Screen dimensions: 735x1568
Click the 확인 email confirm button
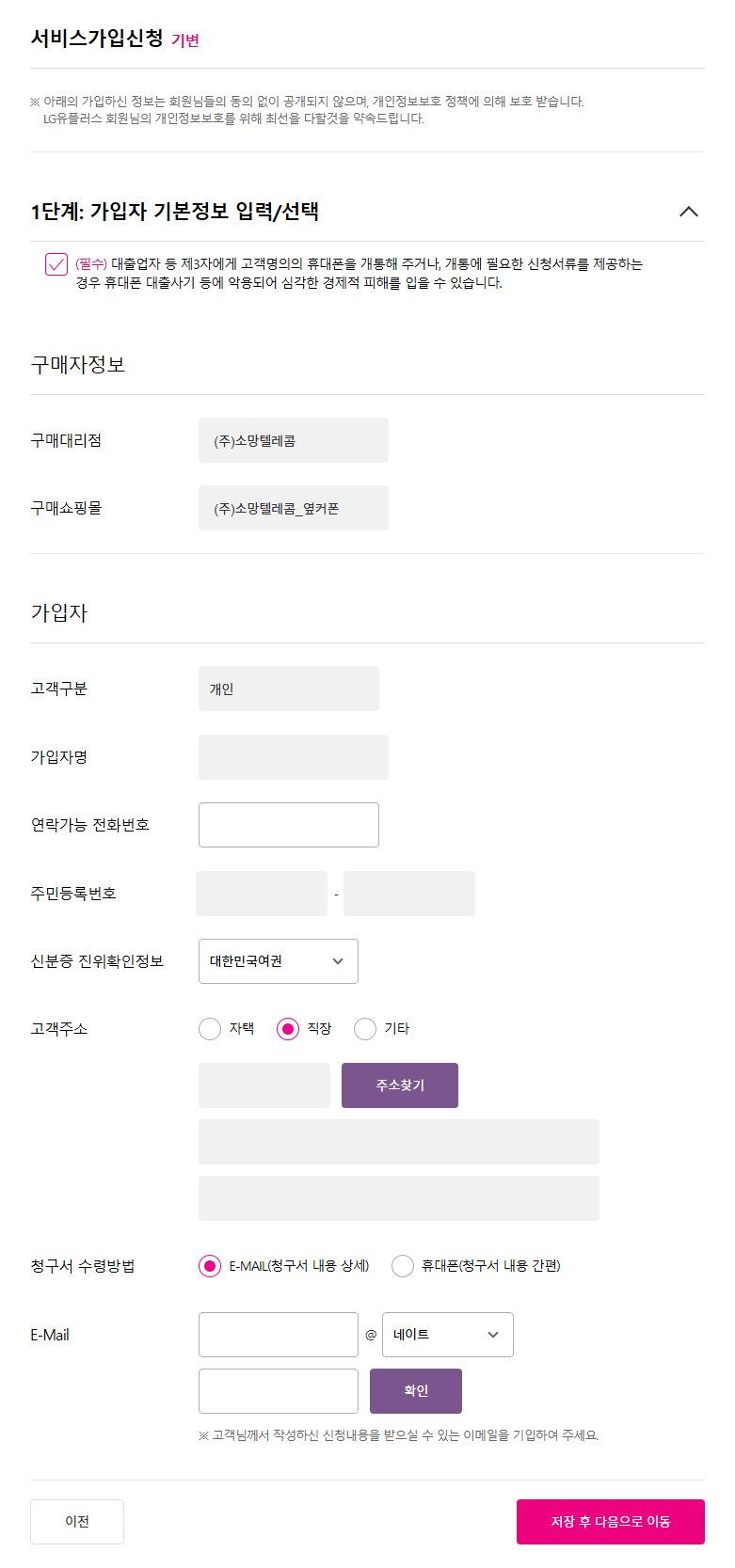[416, 1391]
